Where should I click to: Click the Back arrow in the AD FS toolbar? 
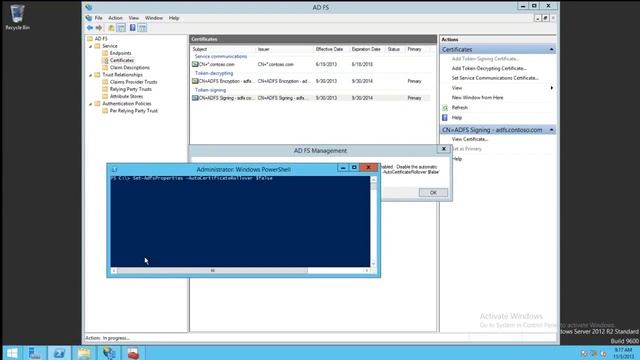click(90, 28)
